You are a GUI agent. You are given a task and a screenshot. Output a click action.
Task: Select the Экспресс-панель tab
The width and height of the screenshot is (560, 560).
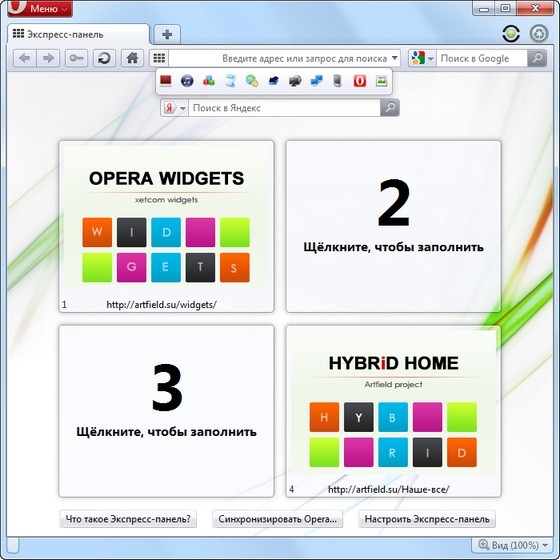78,34
